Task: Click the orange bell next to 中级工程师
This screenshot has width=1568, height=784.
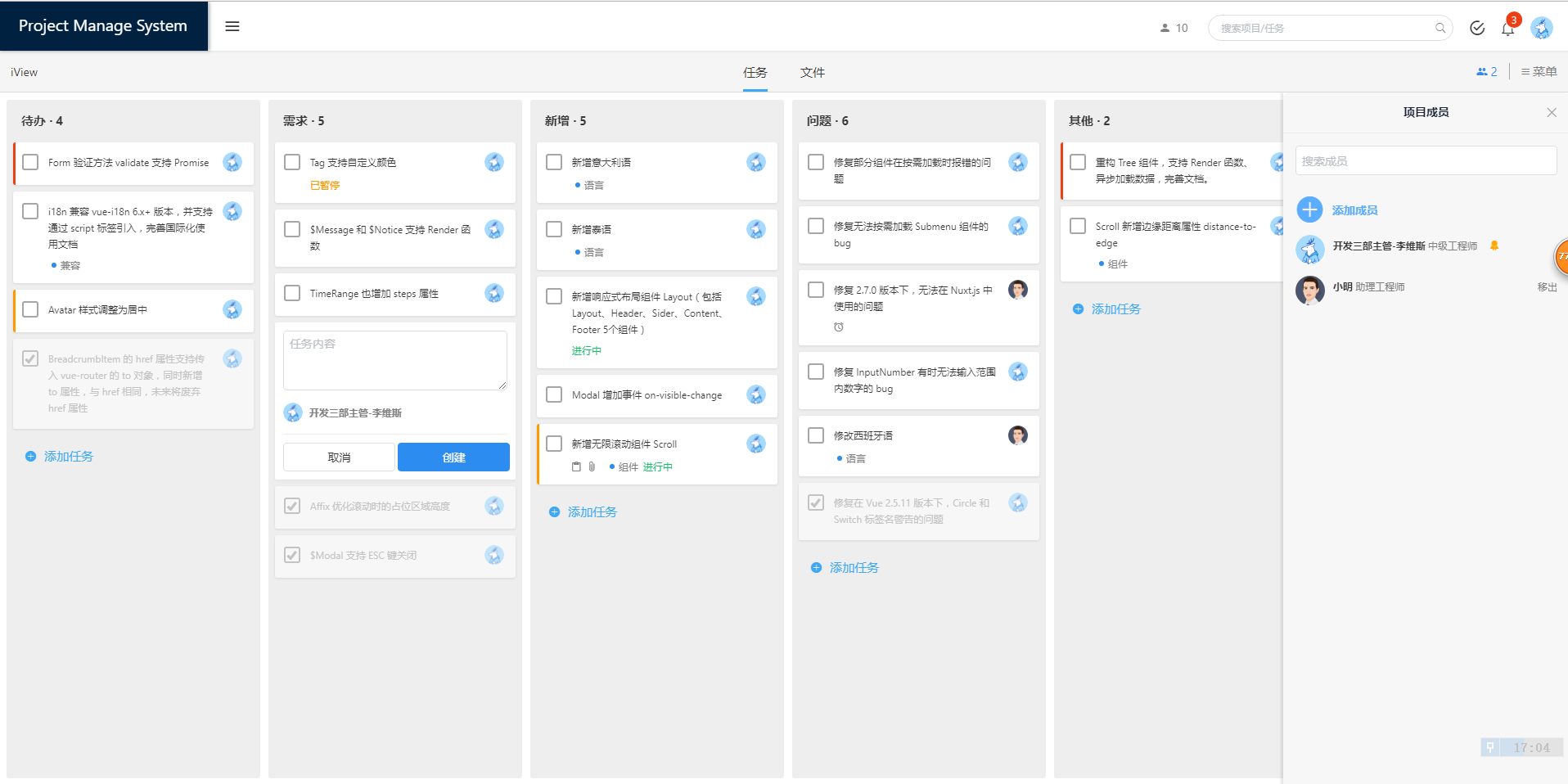Action: tap(1494, 246)
